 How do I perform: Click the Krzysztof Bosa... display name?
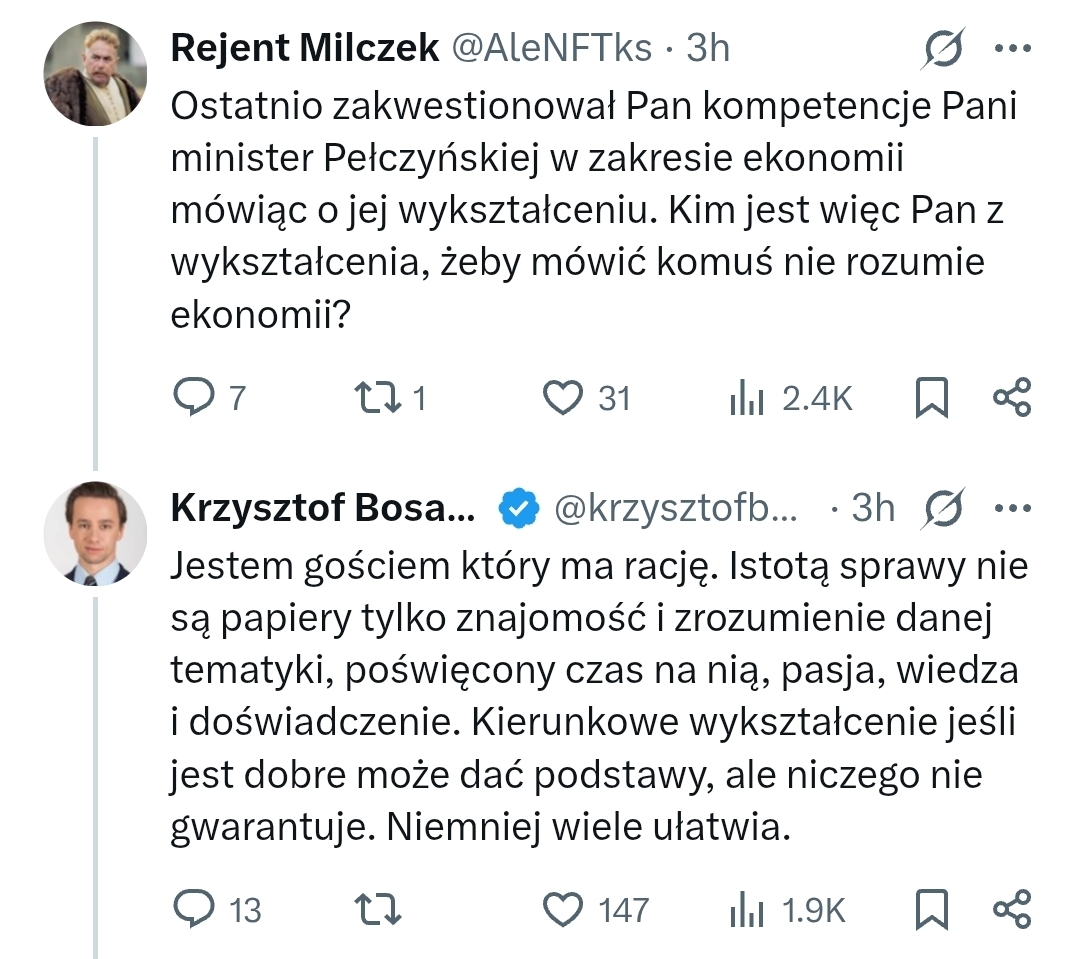point(324,508)
